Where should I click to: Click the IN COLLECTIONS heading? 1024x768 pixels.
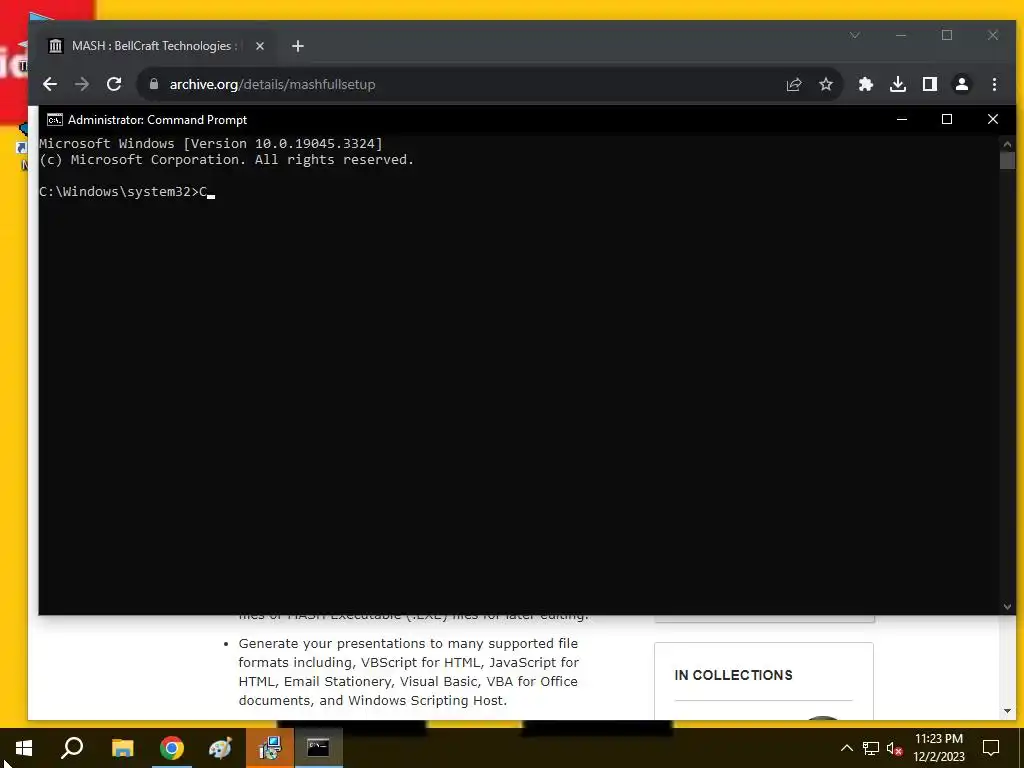pos(733,675)
